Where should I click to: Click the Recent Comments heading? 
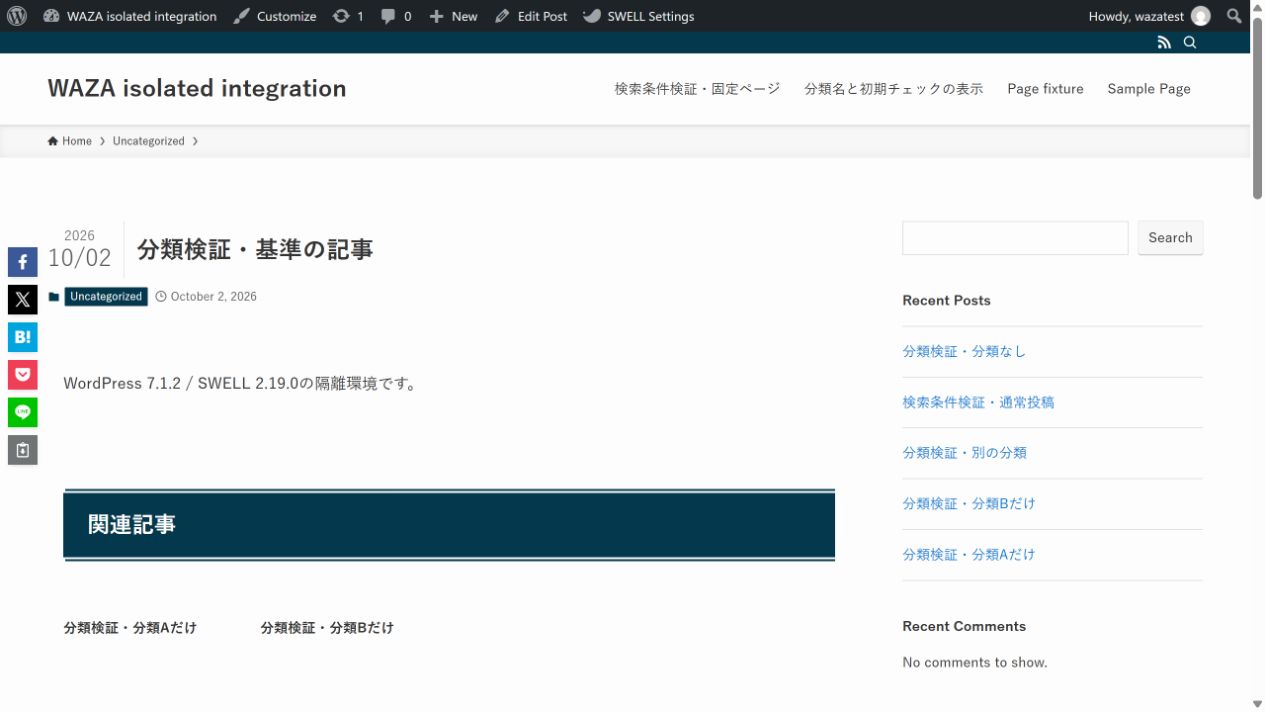point(964,626)
